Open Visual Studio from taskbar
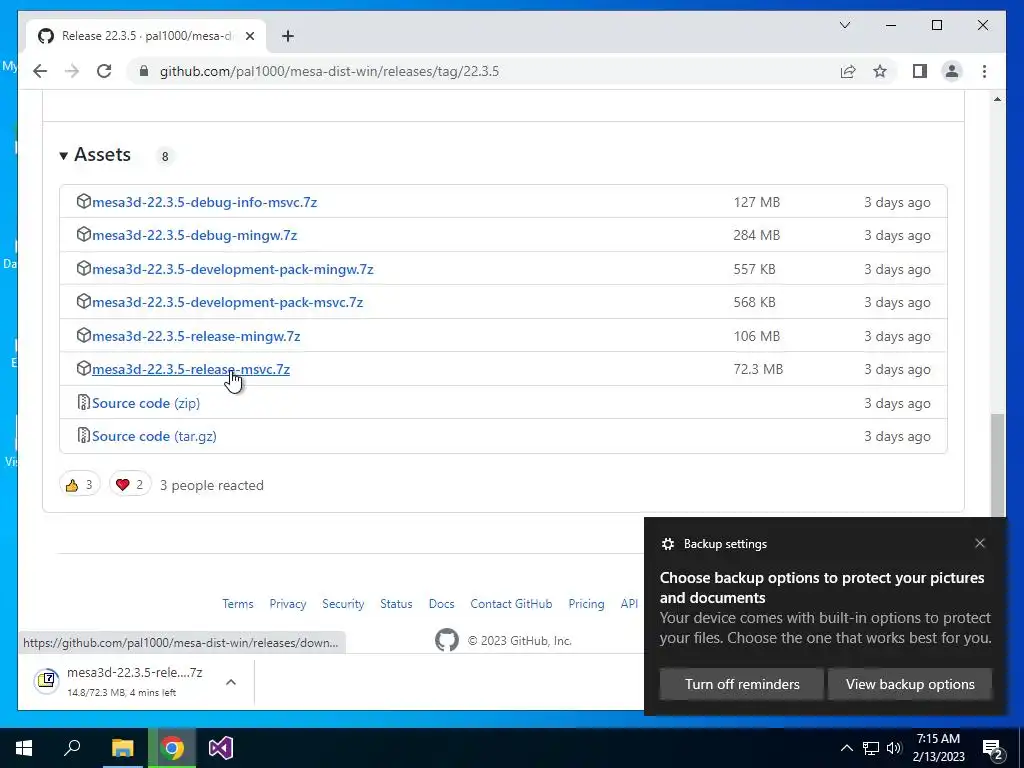Image resolution: width=1024 pixels, height=768 pixels. (221, 748)
